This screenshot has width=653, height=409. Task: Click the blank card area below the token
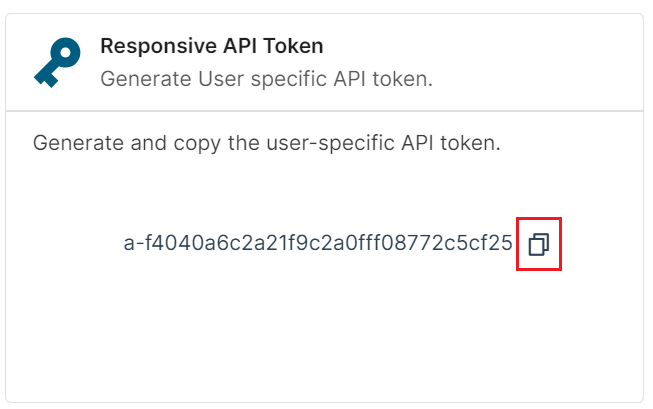[325, 337]
